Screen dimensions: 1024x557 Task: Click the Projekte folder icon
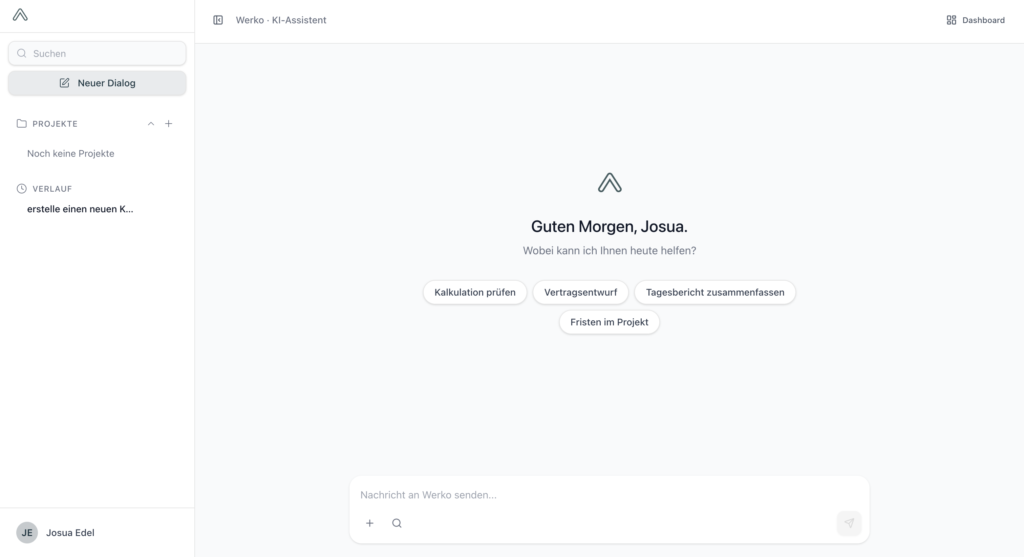(22, 124)
